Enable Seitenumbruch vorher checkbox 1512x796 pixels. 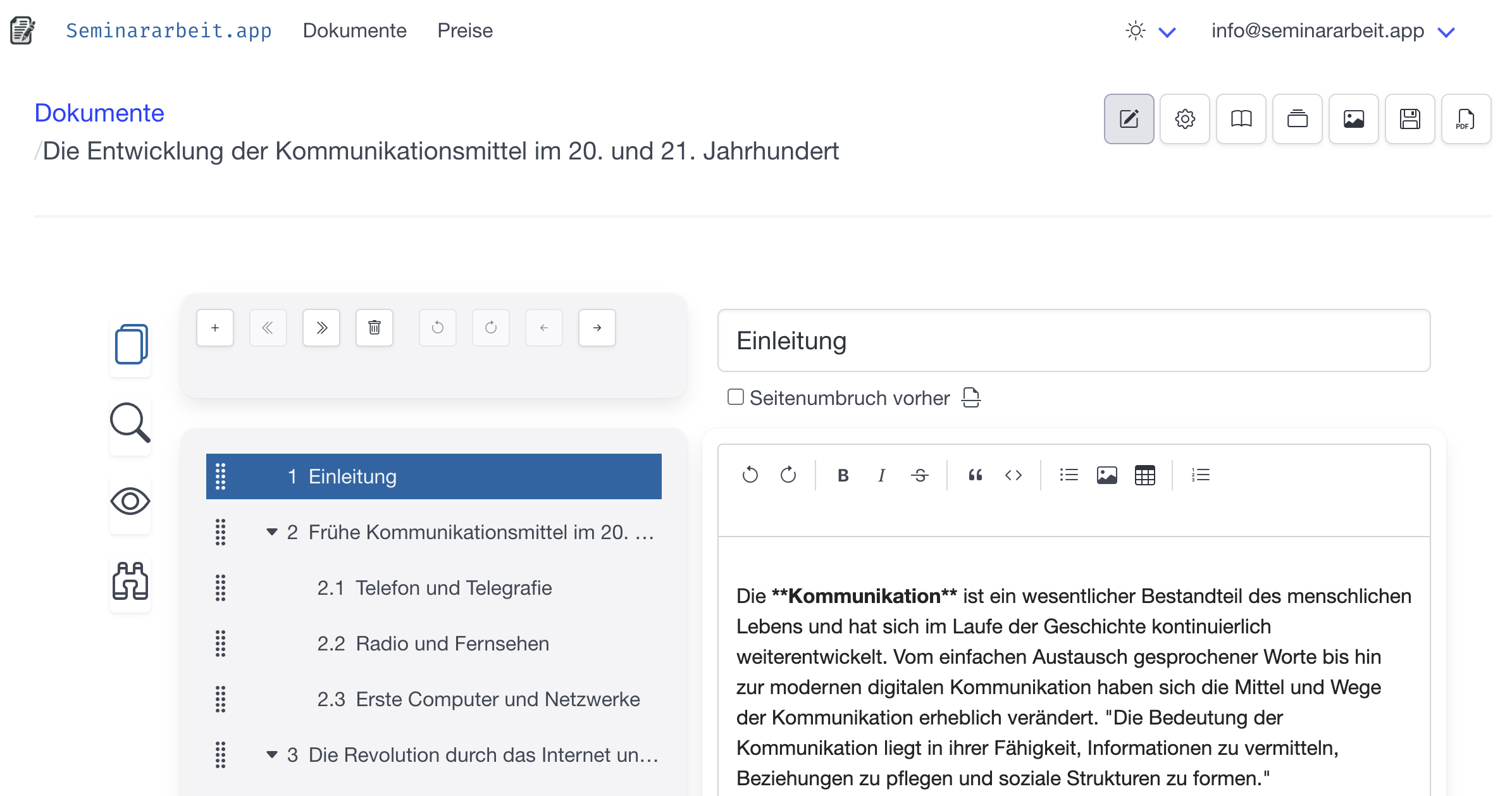pos(735,397)
